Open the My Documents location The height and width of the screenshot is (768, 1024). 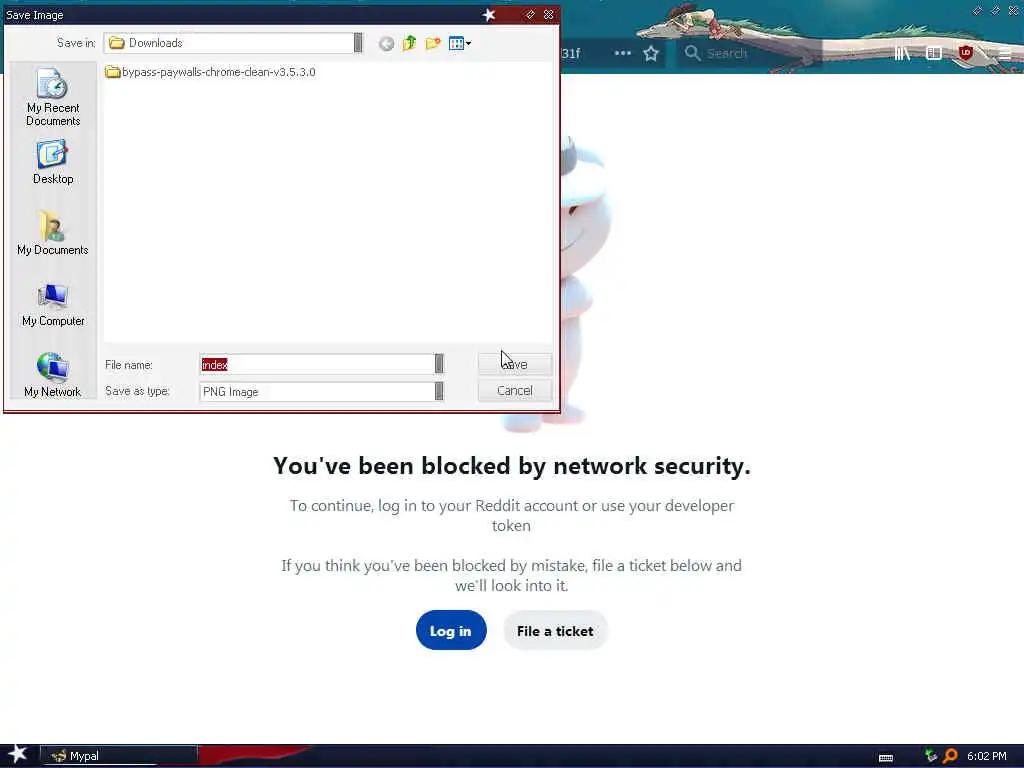coord(53,233)
